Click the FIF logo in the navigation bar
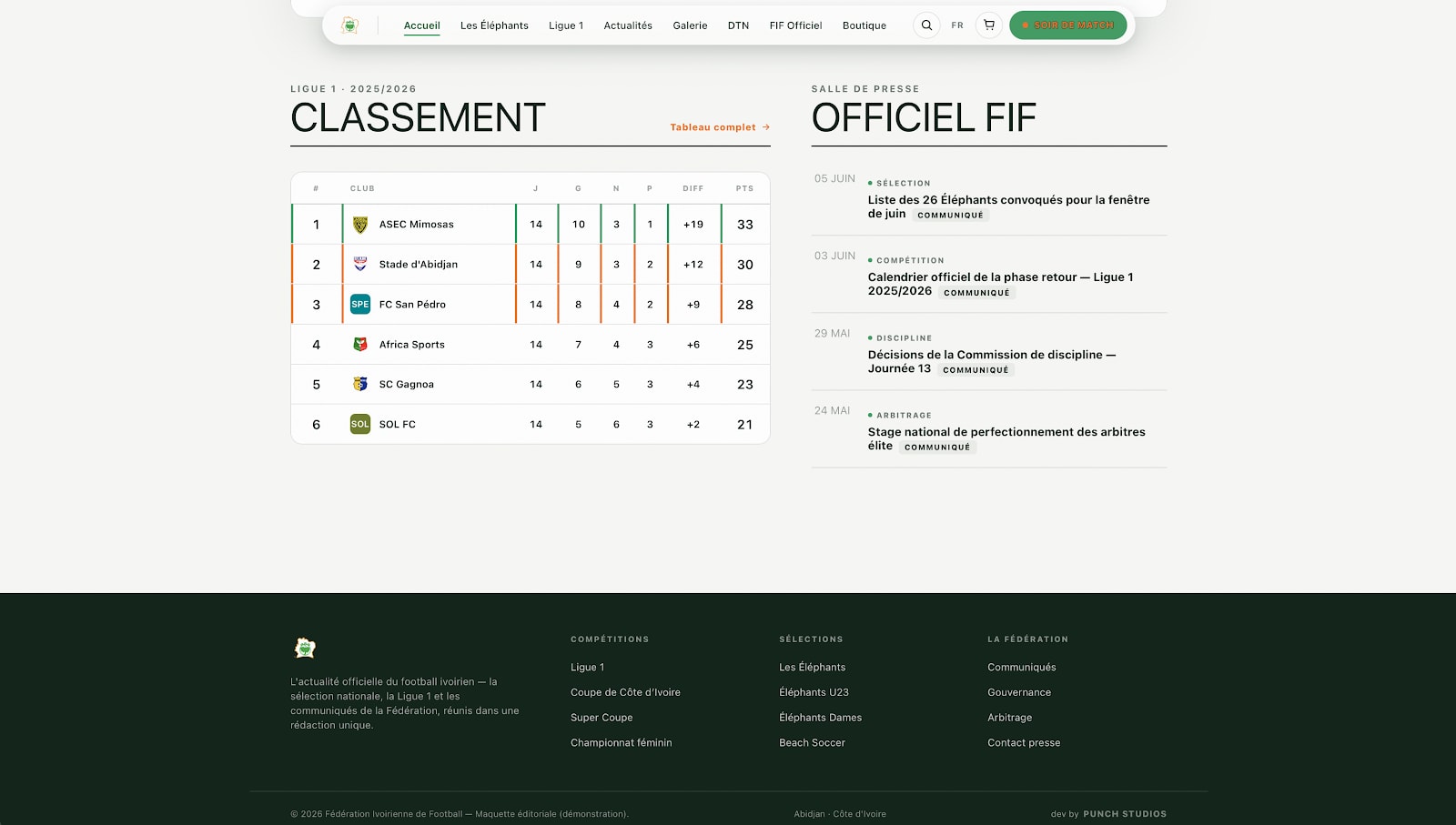 point(349,25)
